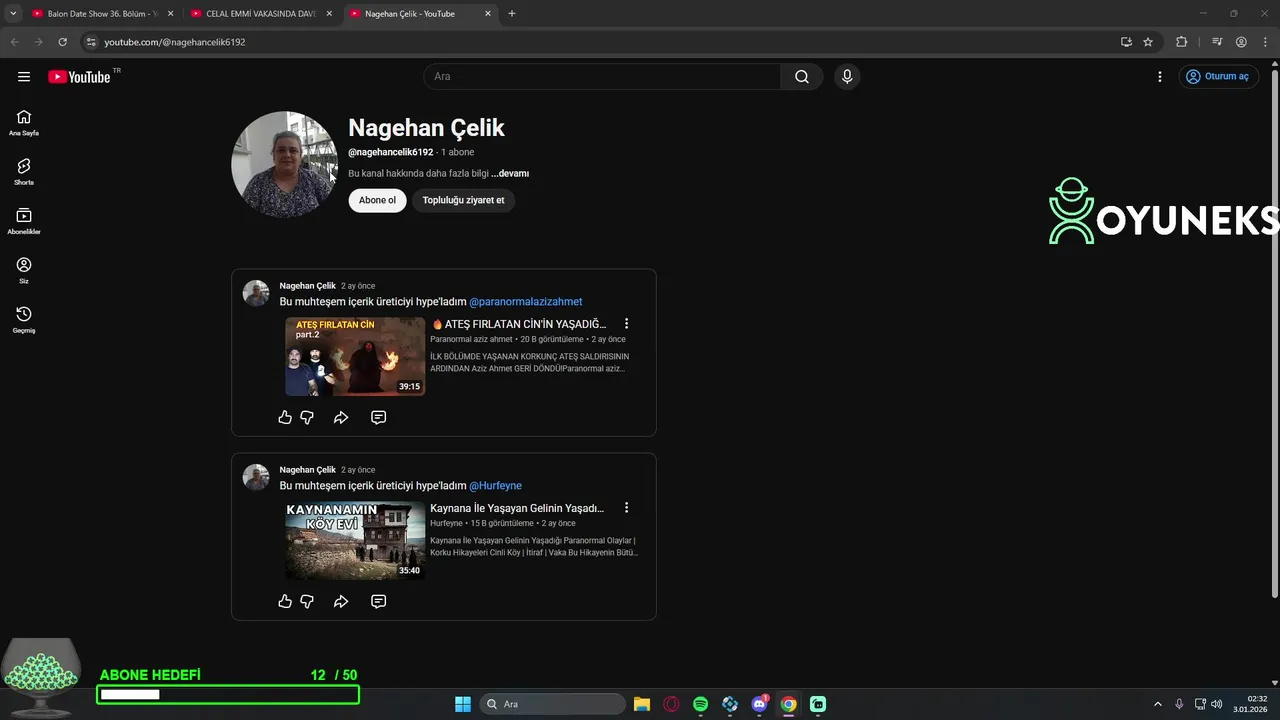Install app icon in address bar
1280x720 pixels.
pos(1126,42)
